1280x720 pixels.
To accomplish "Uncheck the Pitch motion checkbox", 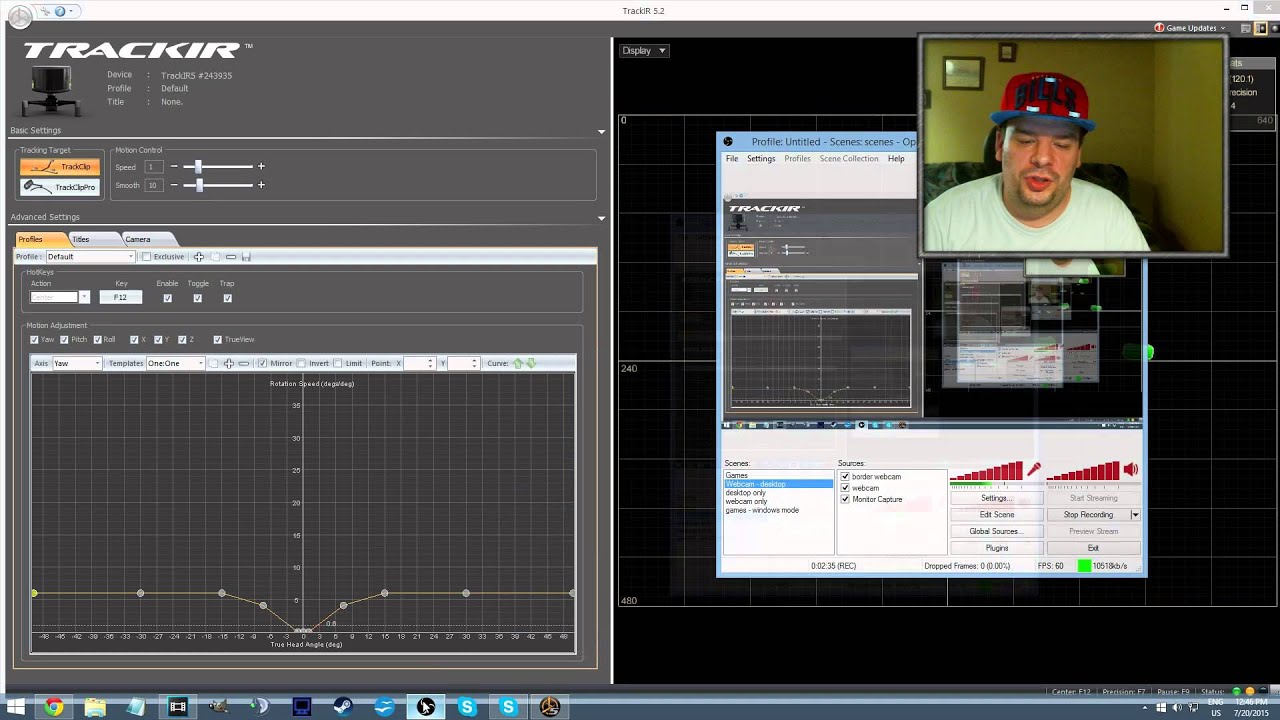I will coord(64,340).
